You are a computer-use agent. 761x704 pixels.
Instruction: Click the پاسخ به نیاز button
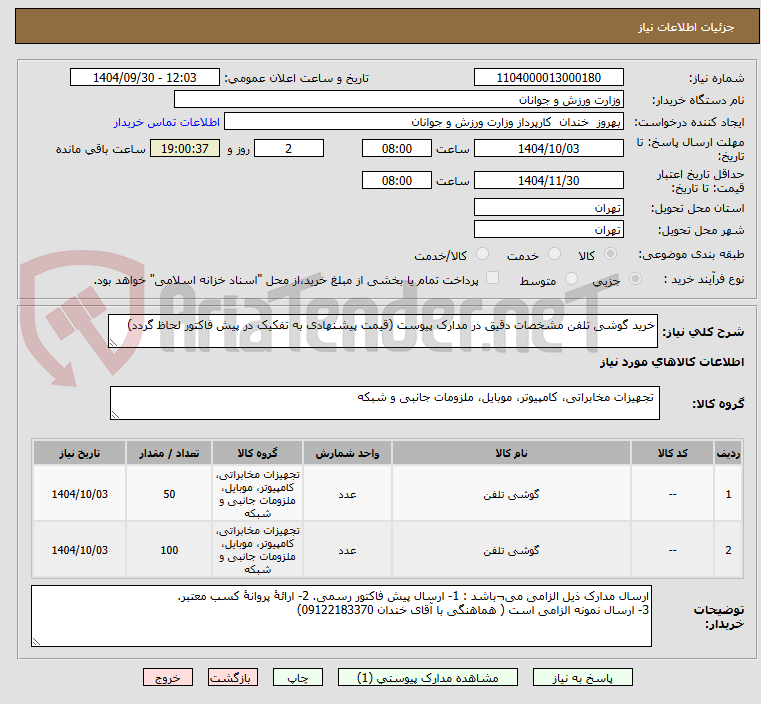[582, 677]
